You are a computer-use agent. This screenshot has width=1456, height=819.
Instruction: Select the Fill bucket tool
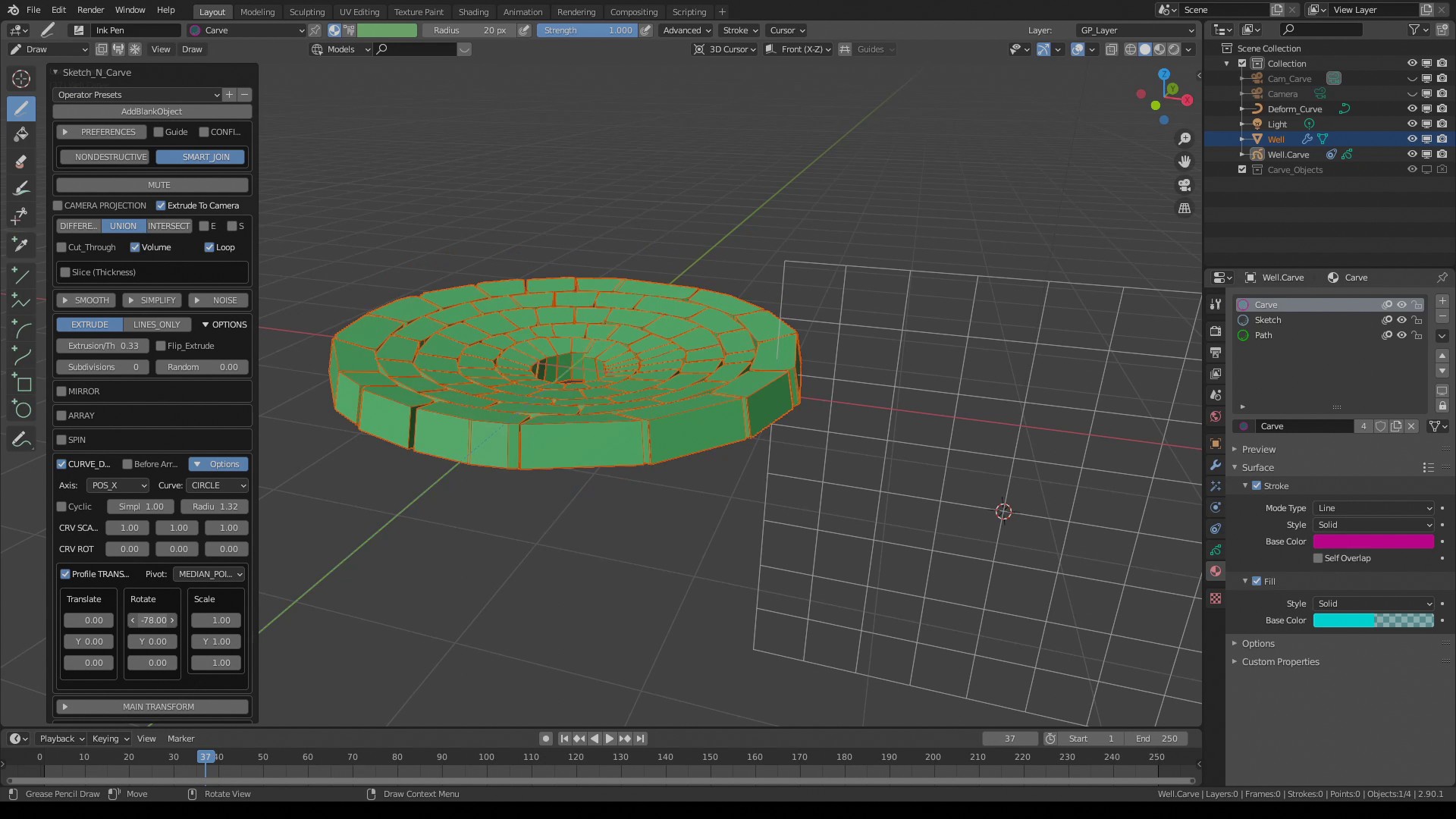coord(21,134)
